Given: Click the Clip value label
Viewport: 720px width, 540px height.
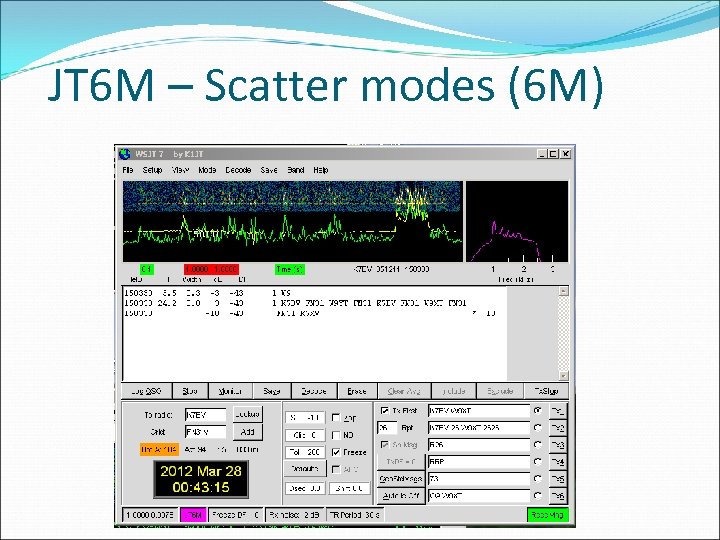Looking at the screenshot, I should (305, 435).
